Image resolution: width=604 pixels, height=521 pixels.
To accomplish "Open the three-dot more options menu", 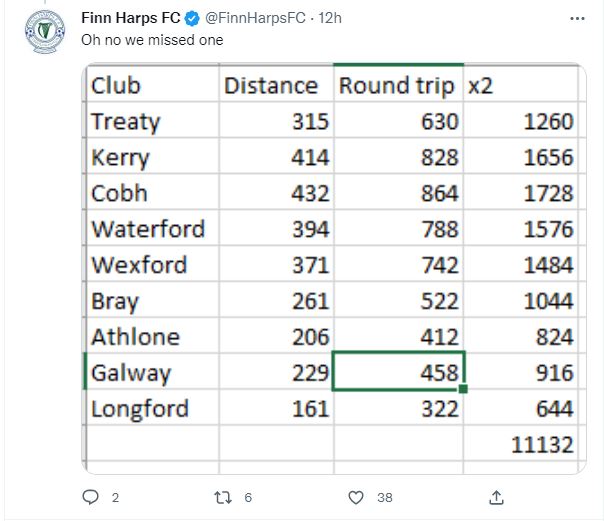I will (577, 18).
